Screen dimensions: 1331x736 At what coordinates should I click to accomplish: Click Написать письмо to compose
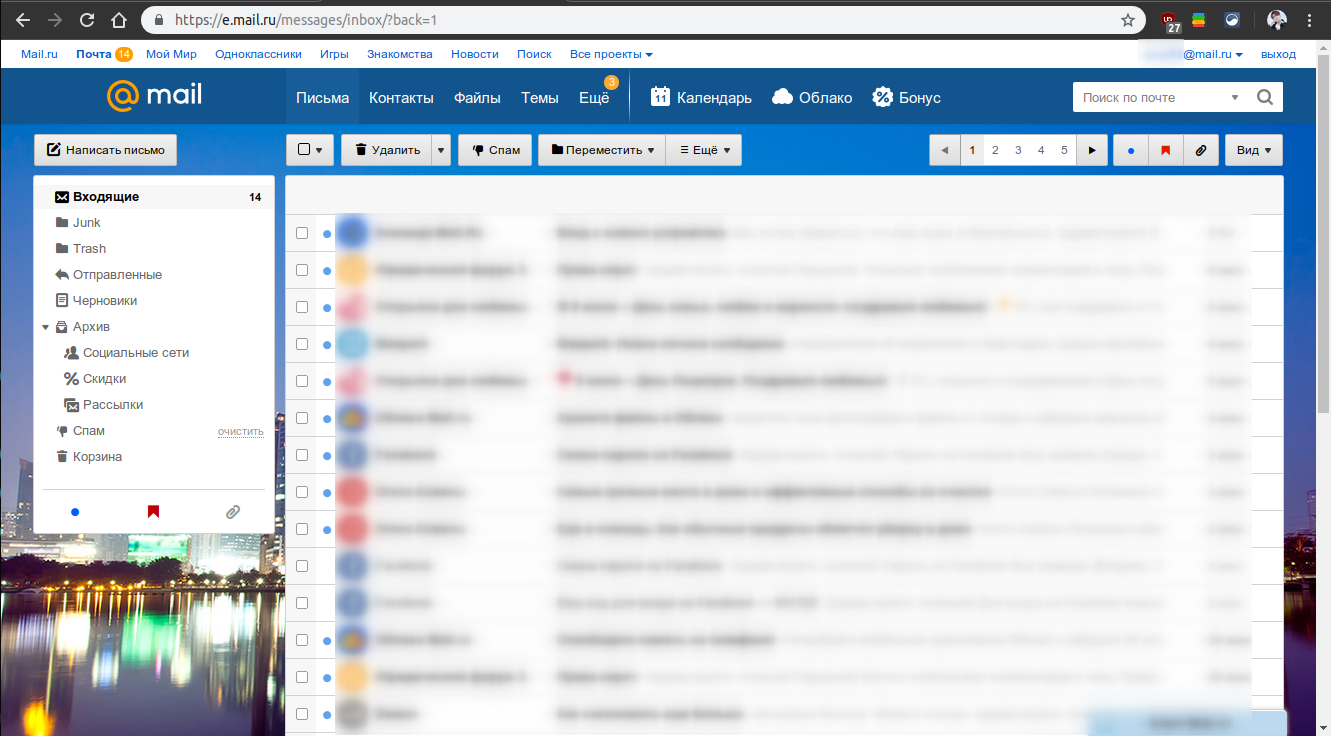106,150
